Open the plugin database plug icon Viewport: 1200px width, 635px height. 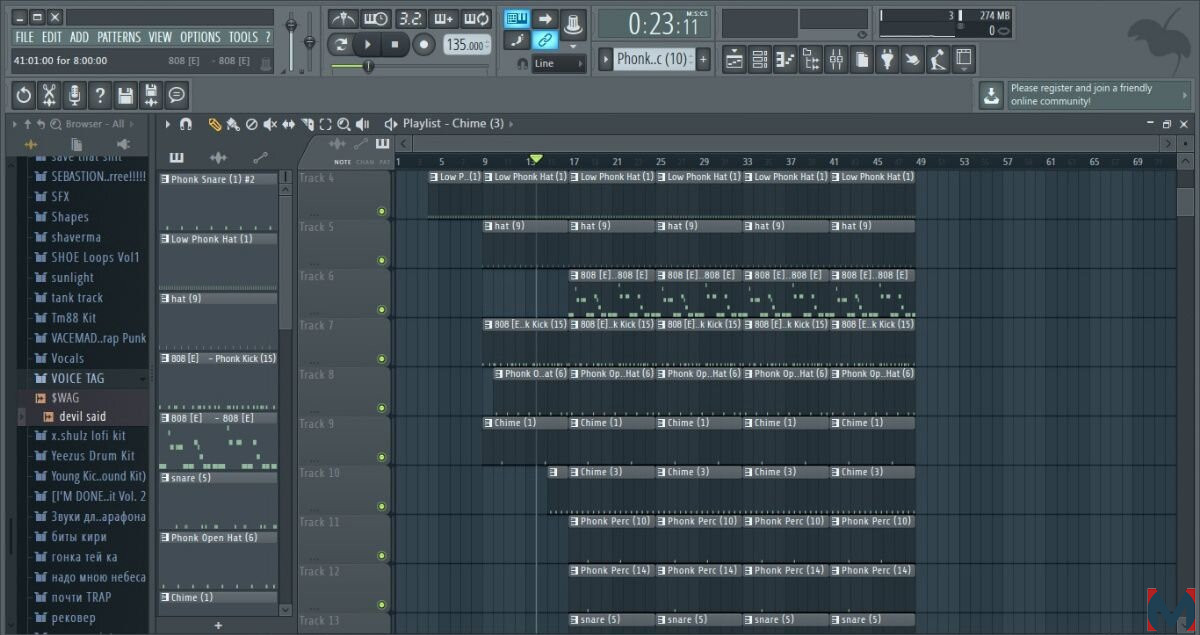887,60
